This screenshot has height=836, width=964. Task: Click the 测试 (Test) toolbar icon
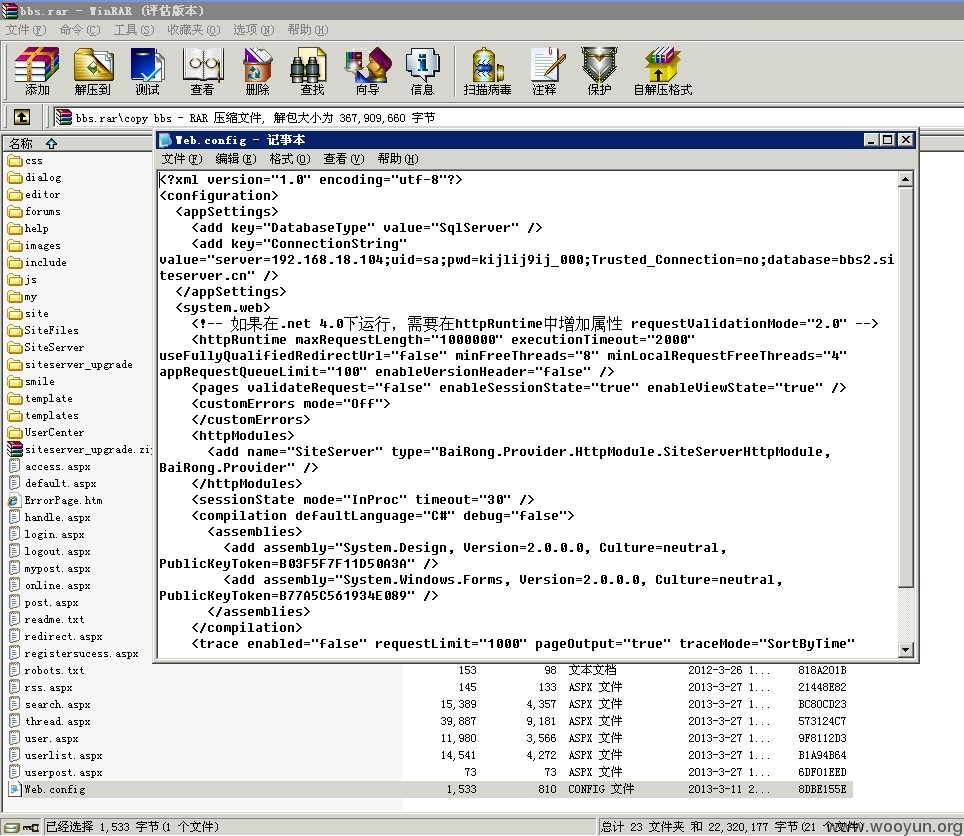[148, 71]
